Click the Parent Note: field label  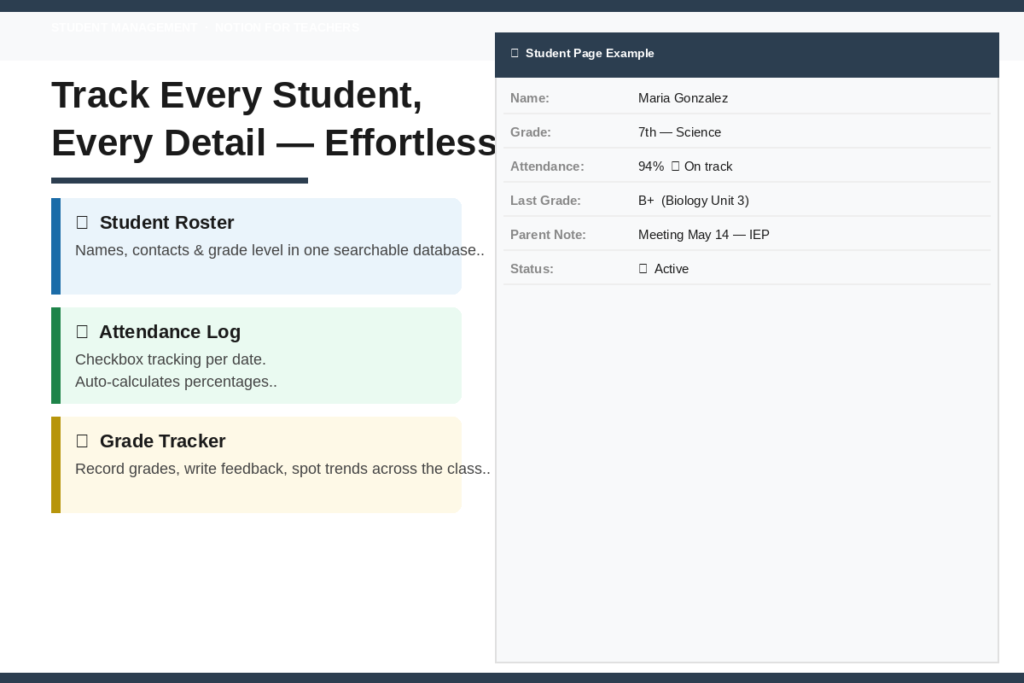coord(548,234)
